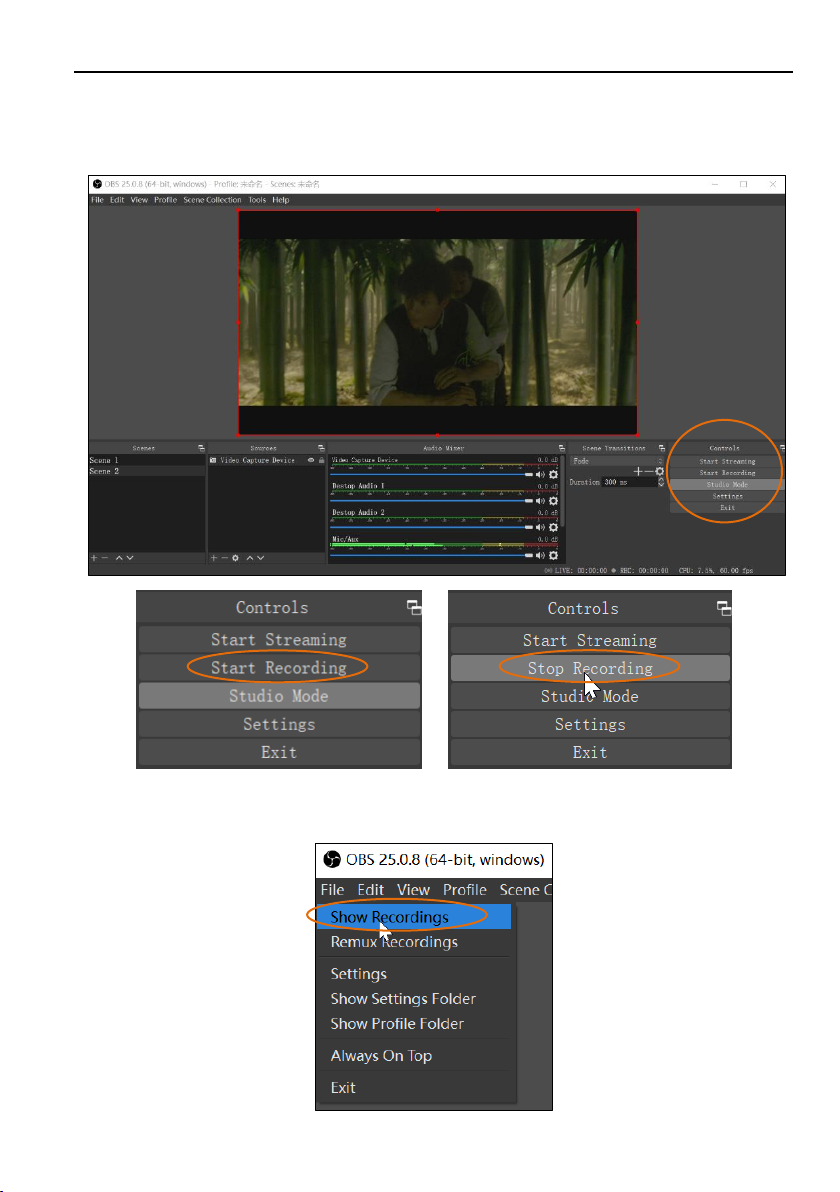840x1192 pixels.
Task: Add a source with Sources panel plus icon
Action: coord(214,558)
